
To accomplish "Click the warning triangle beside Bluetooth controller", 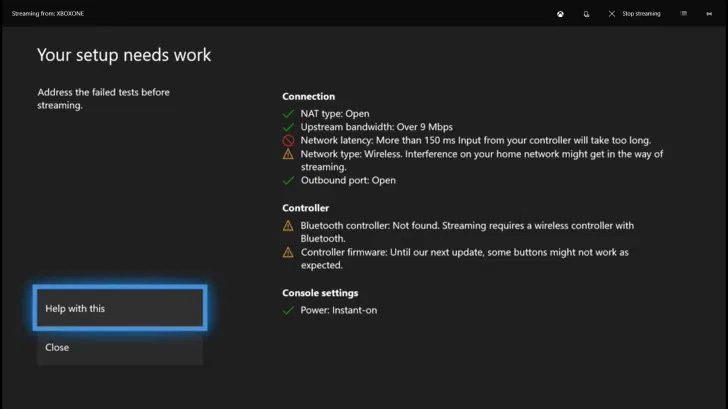I will pos(288,226).
